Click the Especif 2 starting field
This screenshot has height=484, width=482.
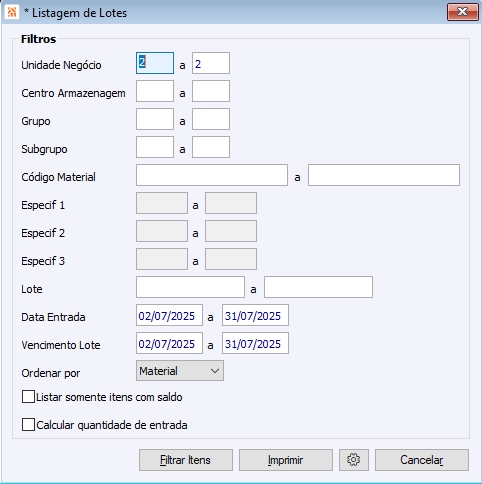[162, 231]
